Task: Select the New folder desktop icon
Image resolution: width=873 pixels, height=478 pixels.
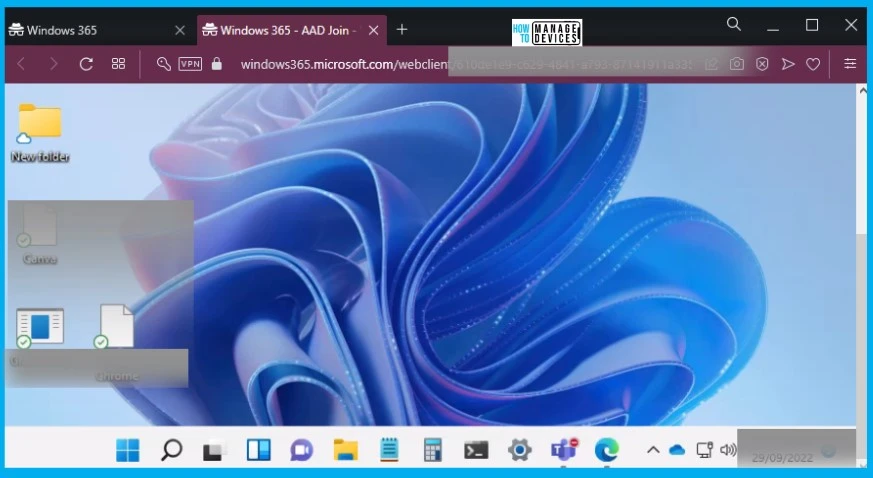Action: click(40, 133)
